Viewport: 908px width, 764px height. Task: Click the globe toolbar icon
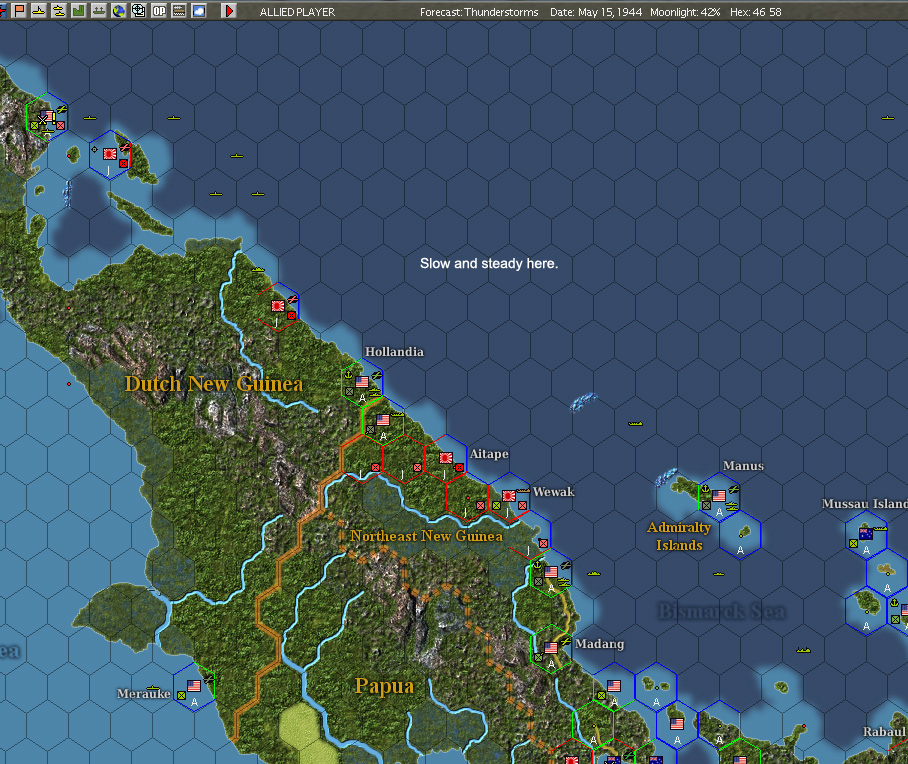pyautogui.click(x=119, y=10)
